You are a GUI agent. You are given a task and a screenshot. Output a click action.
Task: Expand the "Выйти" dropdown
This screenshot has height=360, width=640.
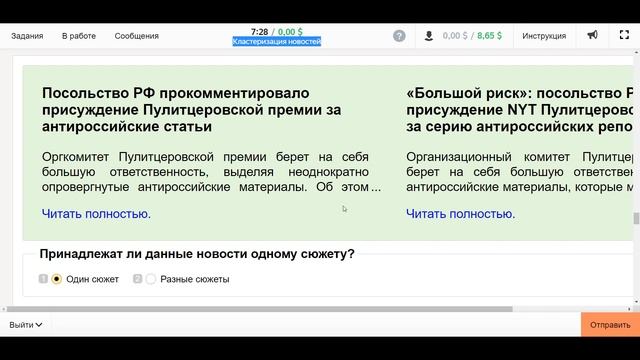tap(26, 325)
